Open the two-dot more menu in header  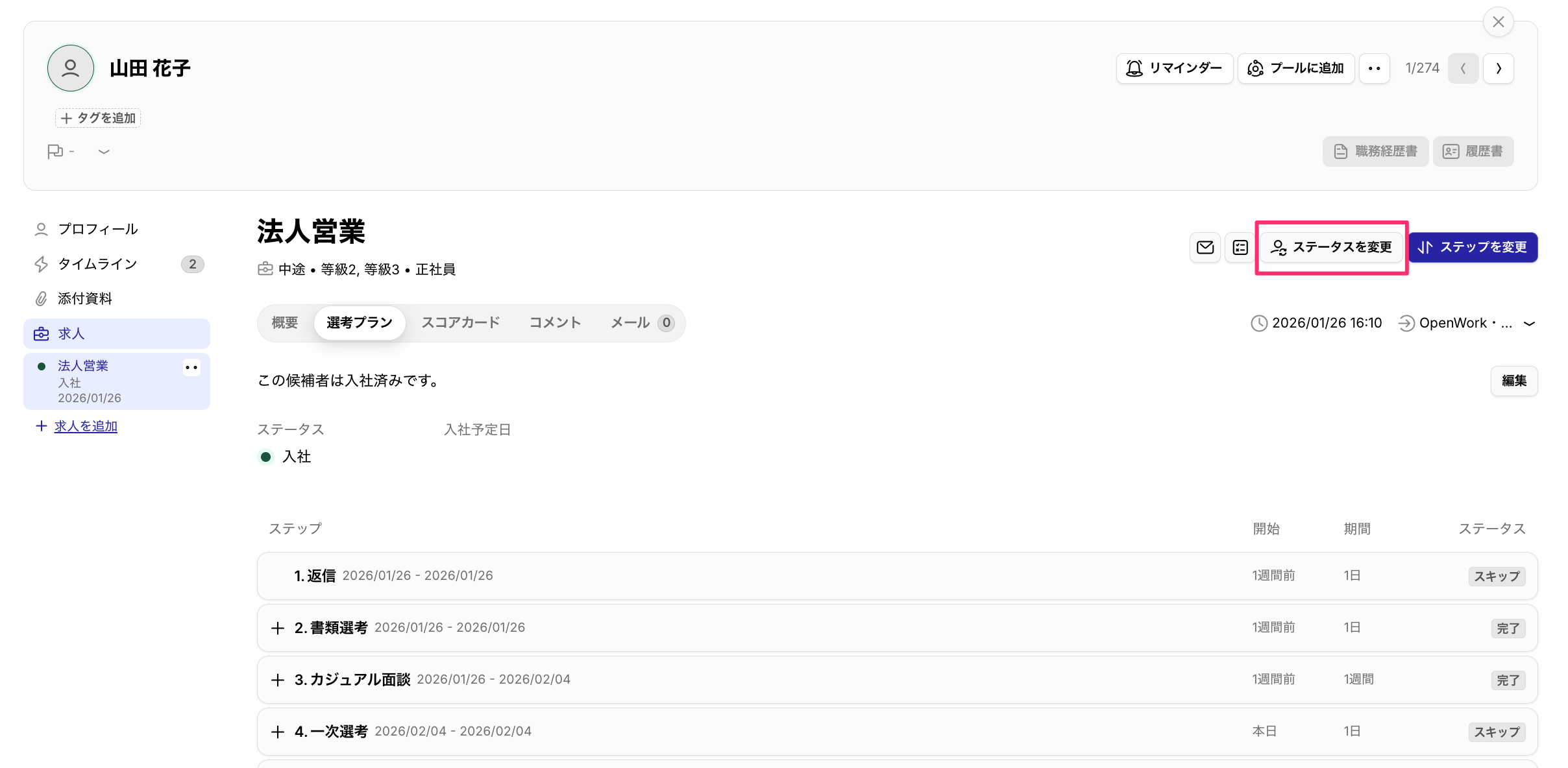coord(1374,68)
